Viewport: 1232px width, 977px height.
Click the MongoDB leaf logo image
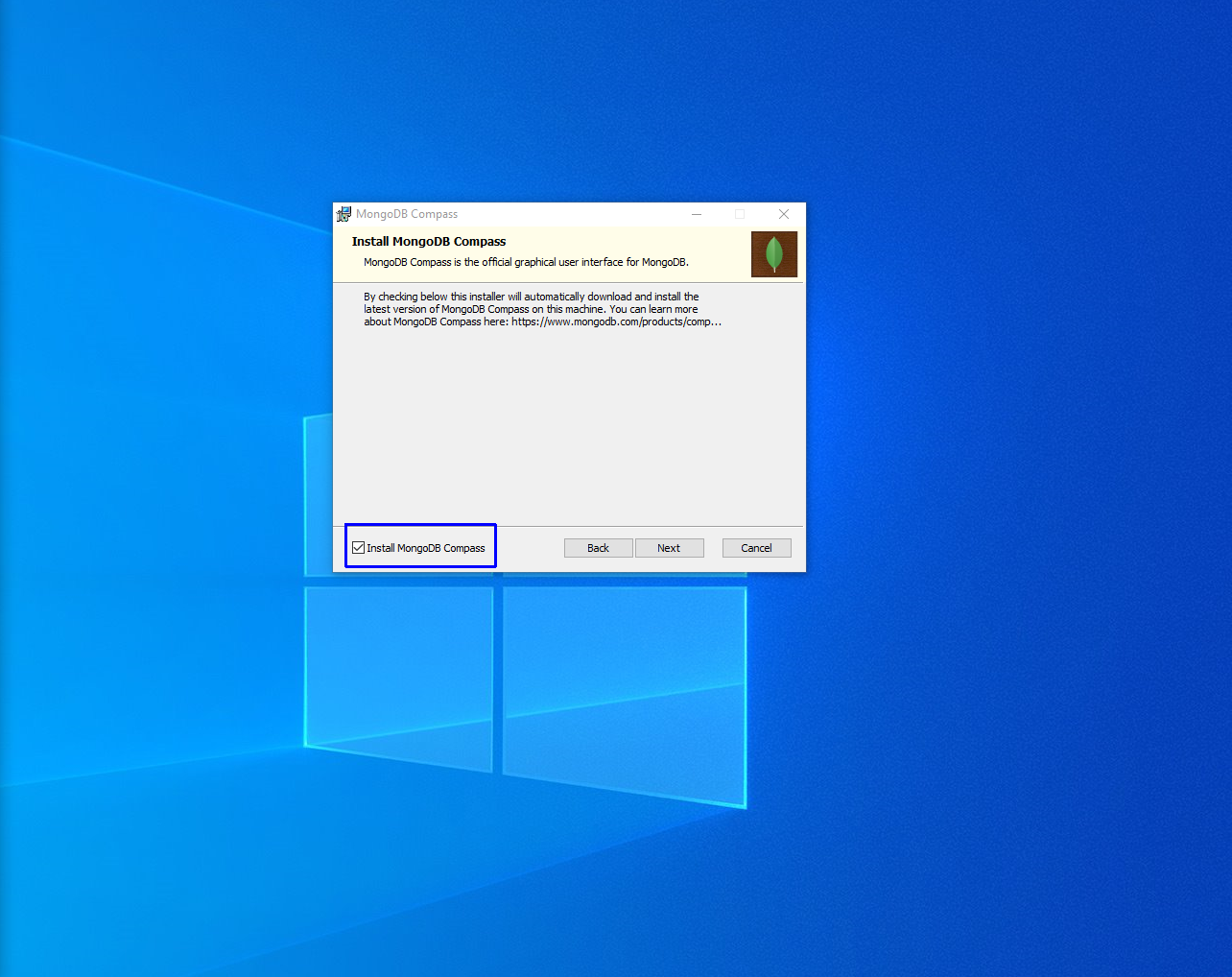(x=774, y=254)
